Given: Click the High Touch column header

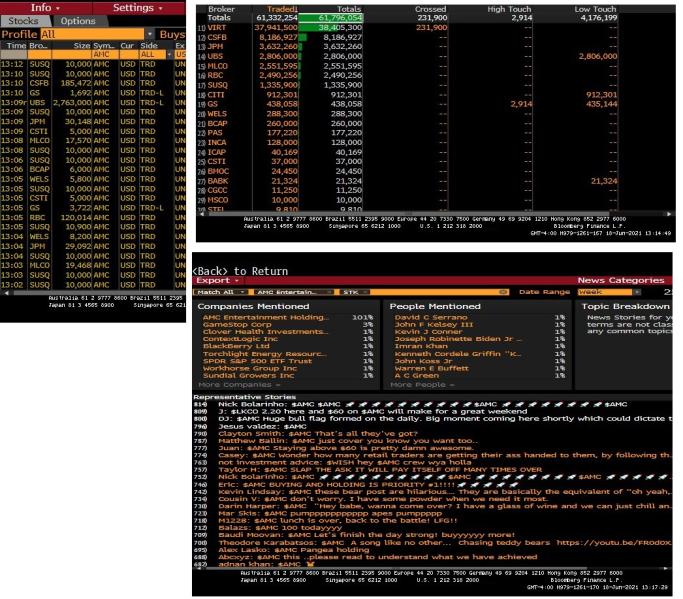Looking at the screenshot, I should pyautogui.click(x=509, y=9).
